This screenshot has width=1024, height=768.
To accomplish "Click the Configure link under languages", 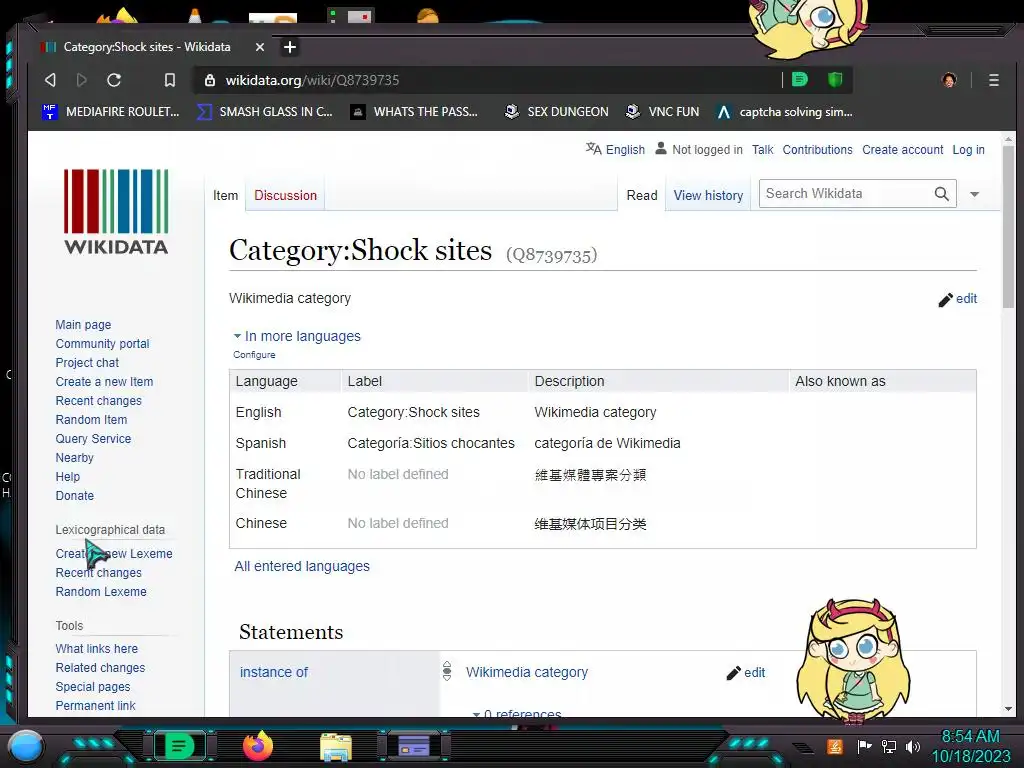I will [254, 355].
